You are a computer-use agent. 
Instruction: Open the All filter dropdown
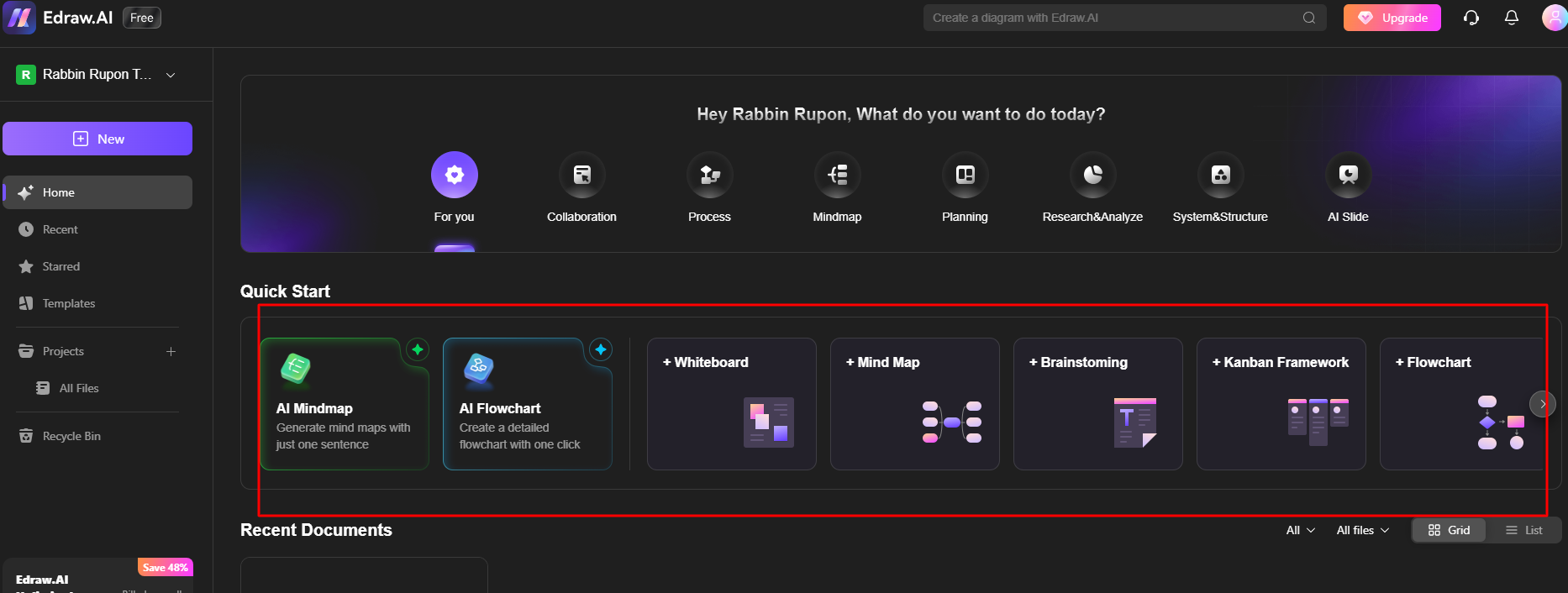point(1301,530)
